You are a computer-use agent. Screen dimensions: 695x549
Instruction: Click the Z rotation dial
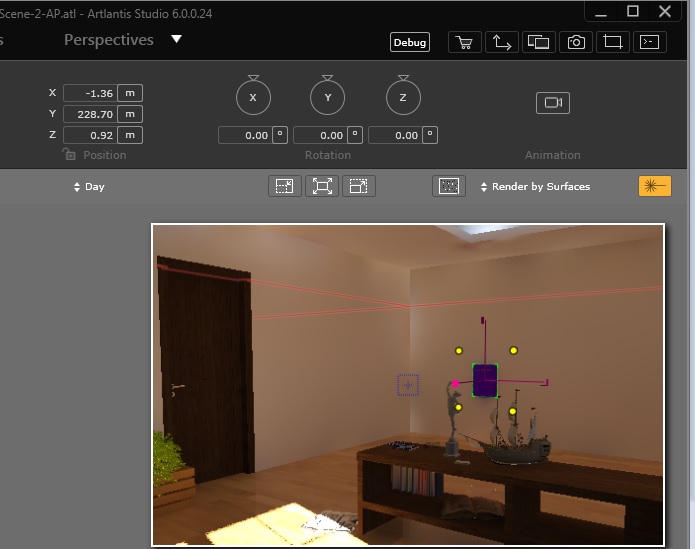click(403, 97)
